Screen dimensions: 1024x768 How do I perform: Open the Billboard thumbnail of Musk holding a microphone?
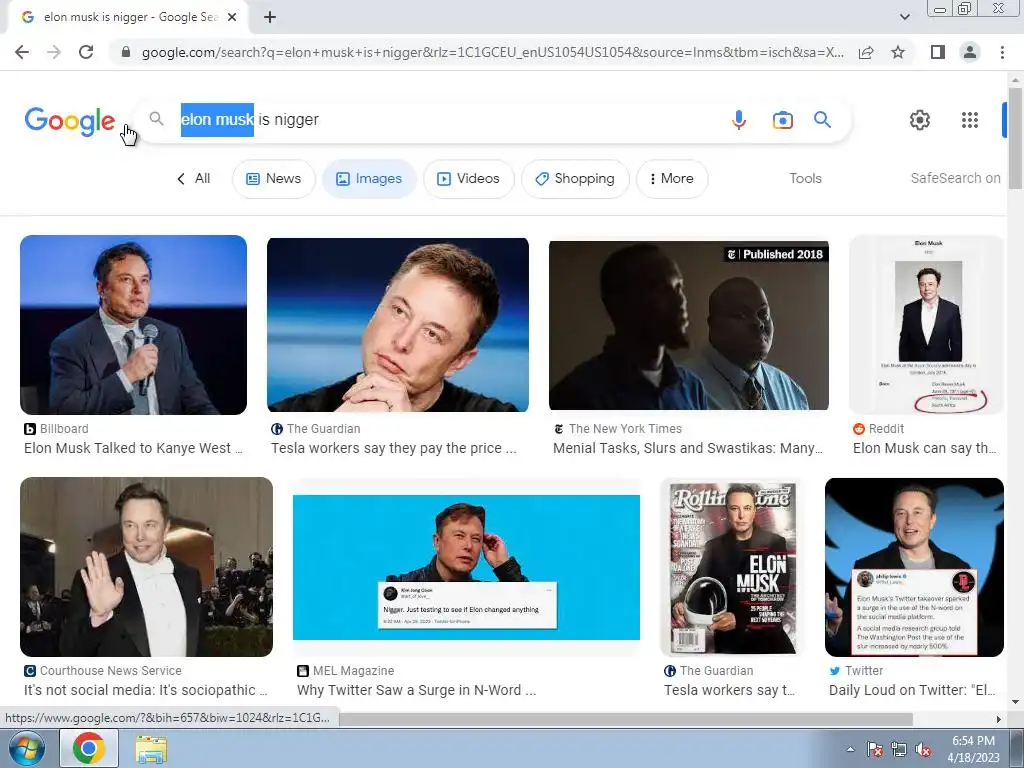pos(133,325)
